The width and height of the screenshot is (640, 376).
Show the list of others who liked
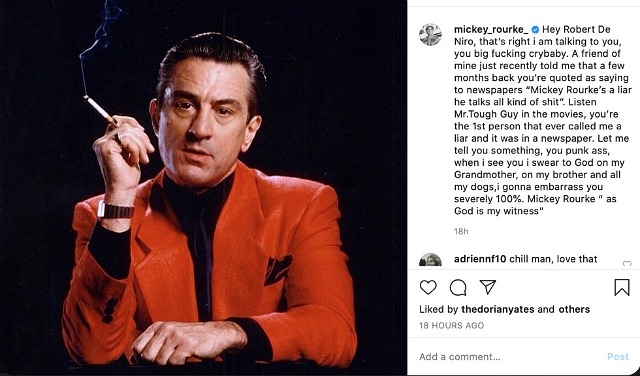click(x=574, y=309)
